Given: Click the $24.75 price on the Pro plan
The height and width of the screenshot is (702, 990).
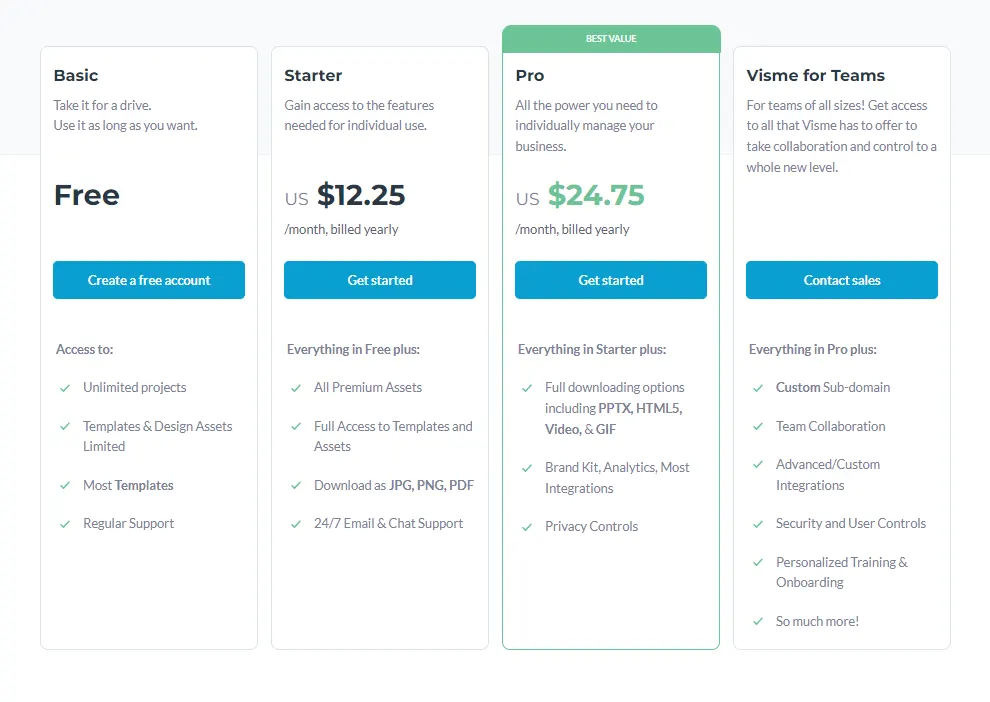Looking at the screenshot, I should (x=595, y=197).
